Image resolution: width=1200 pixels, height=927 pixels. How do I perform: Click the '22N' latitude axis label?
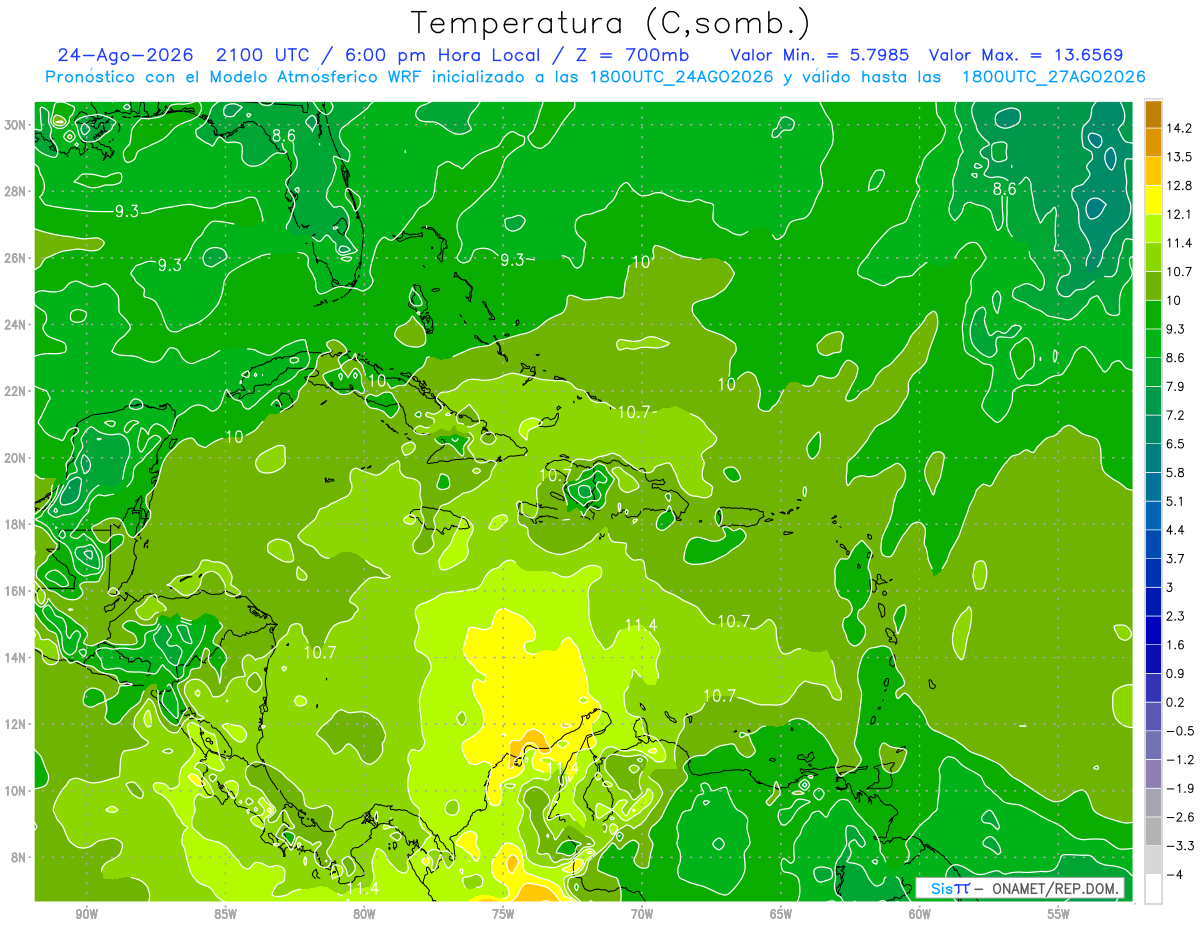17,391
